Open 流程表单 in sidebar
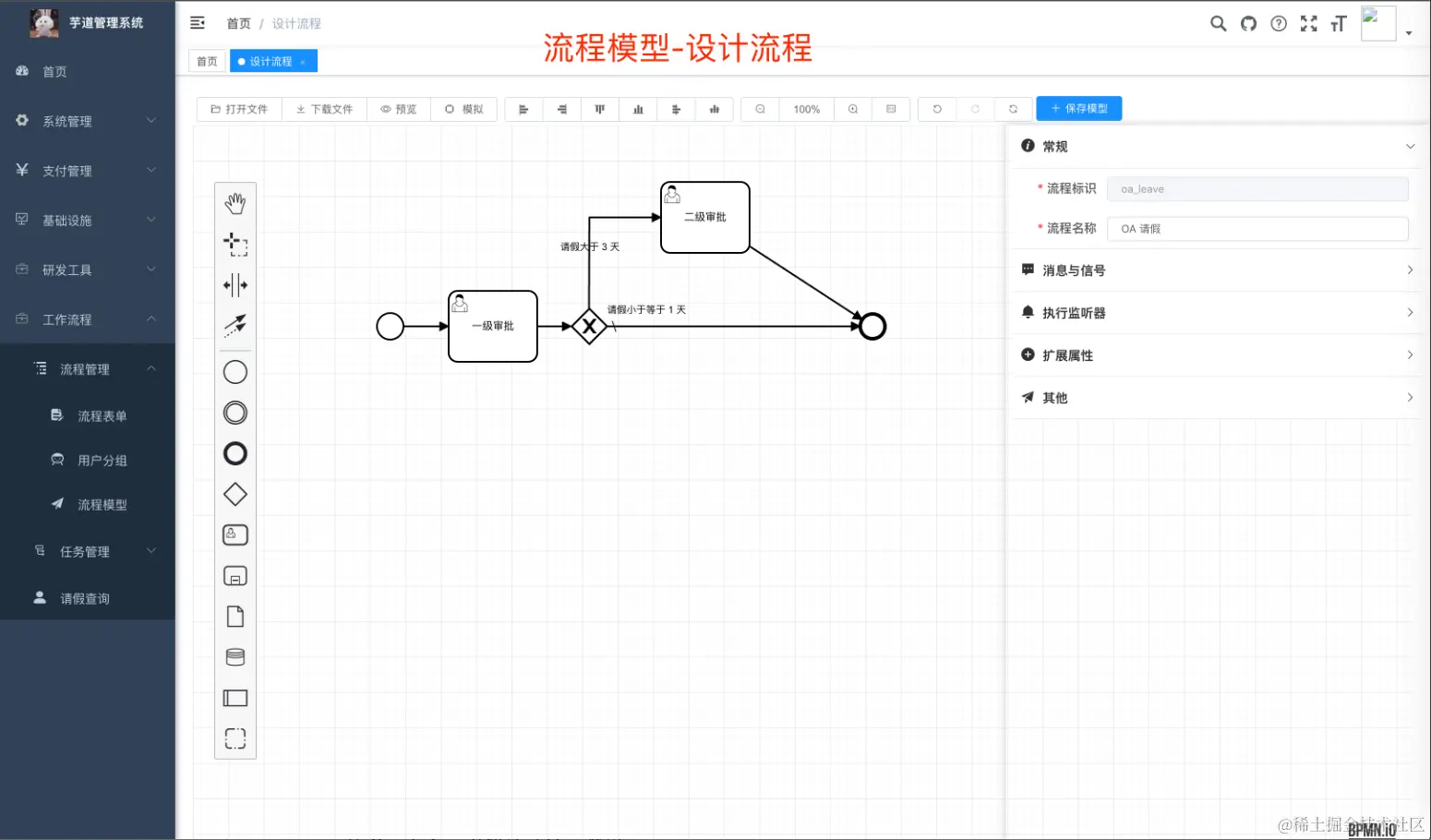 pos(88,416)
